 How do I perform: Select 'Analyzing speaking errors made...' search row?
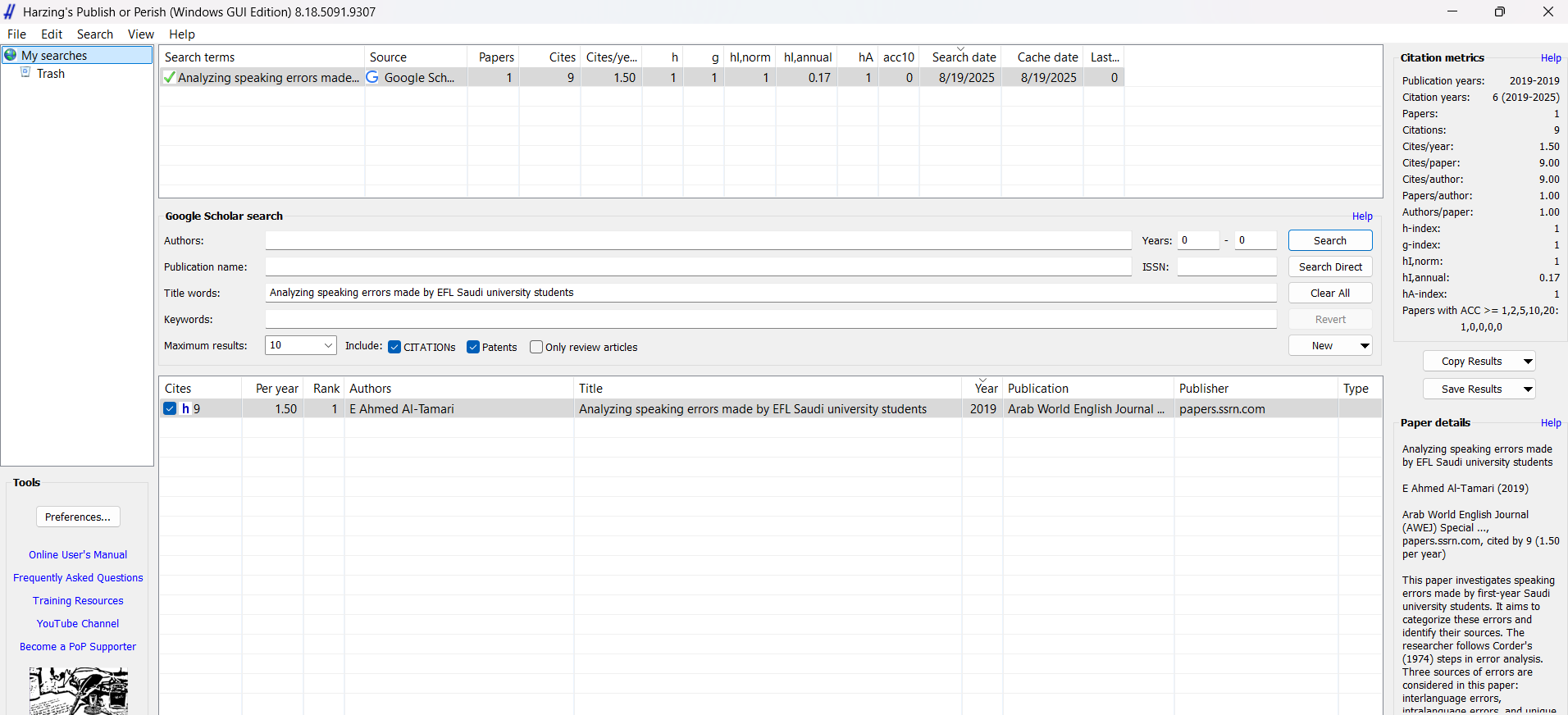point(642,78)
